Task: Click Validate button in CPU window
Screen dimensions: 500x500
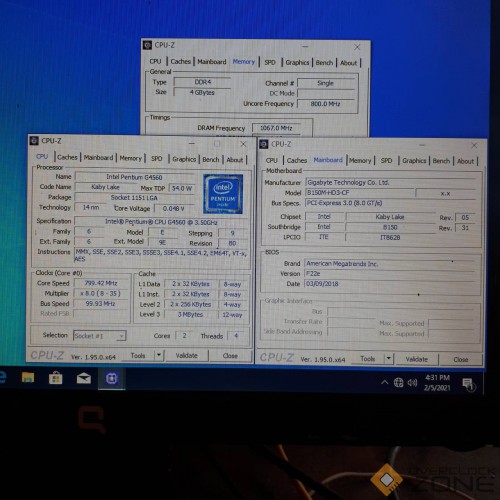Action: [x=187, y=355]
